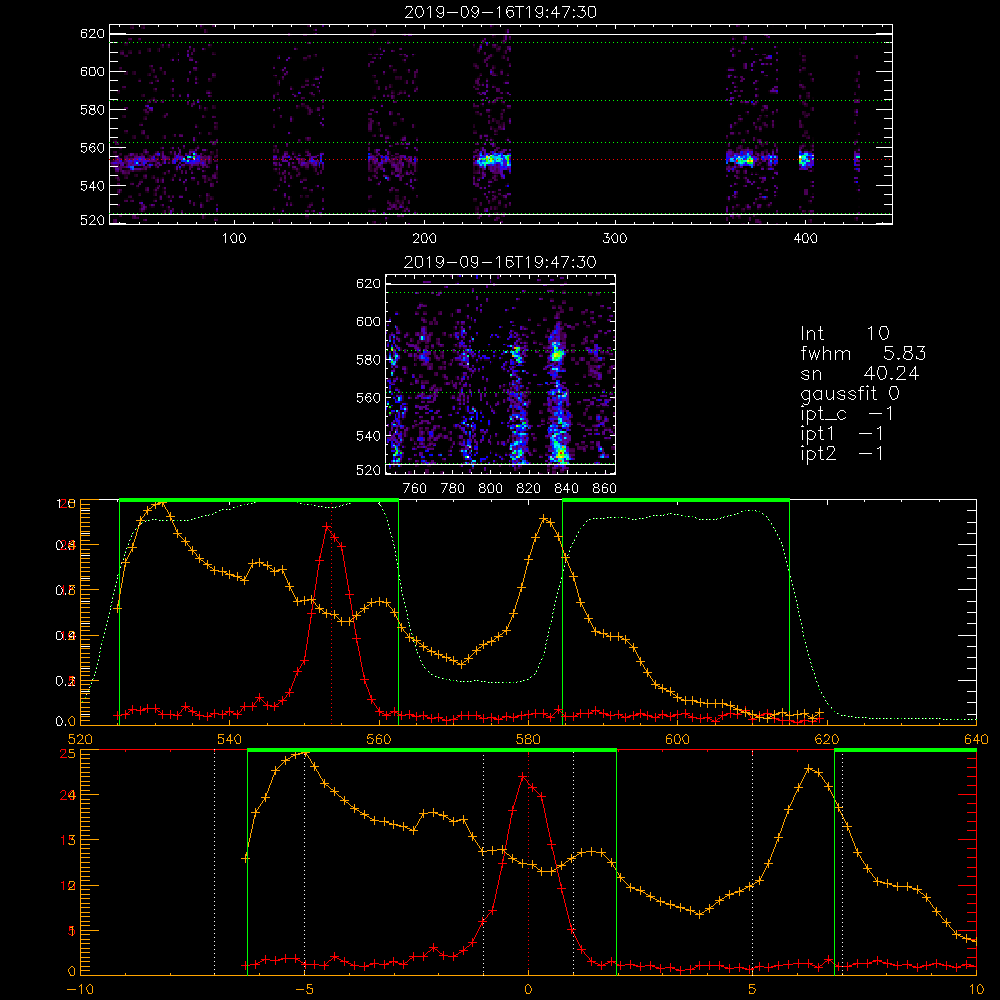Click the 25 label on the bottom plot y-axis
Viewport: 1000px width, 1000px height.
[x=68, y=754]
